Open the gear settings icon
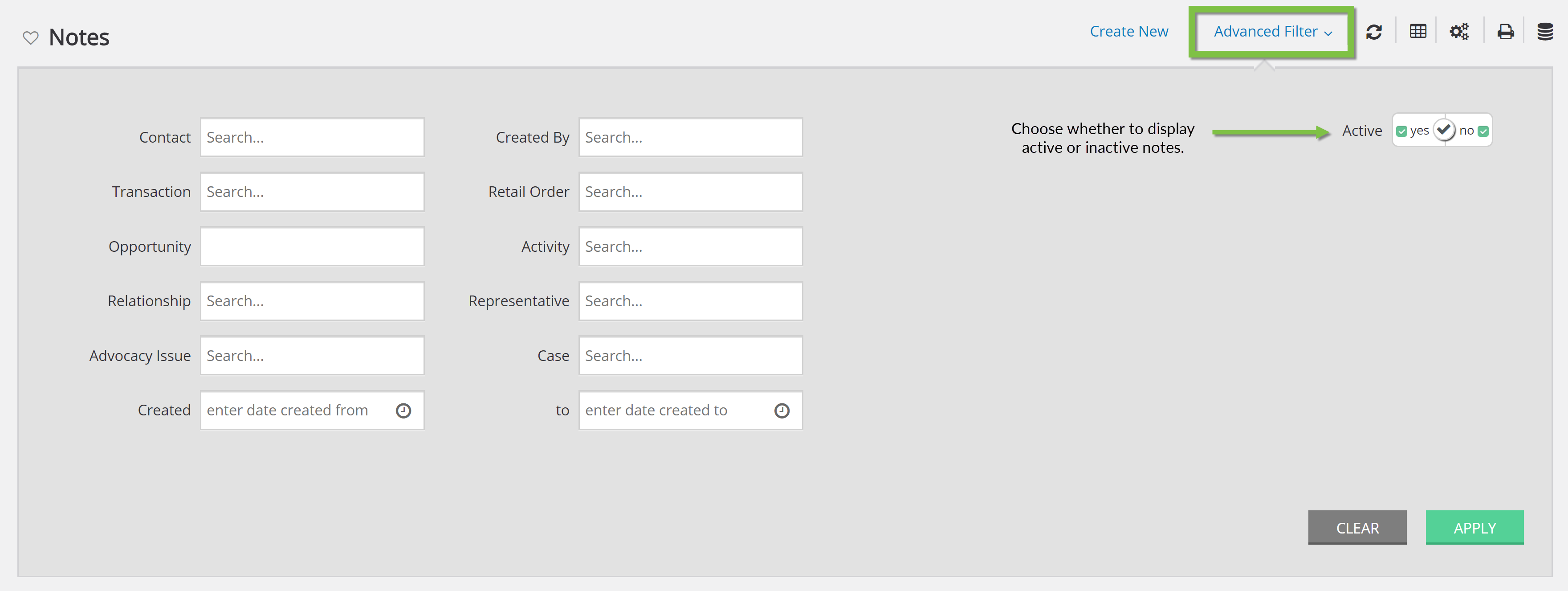1568x591 pixels. 1459,32
